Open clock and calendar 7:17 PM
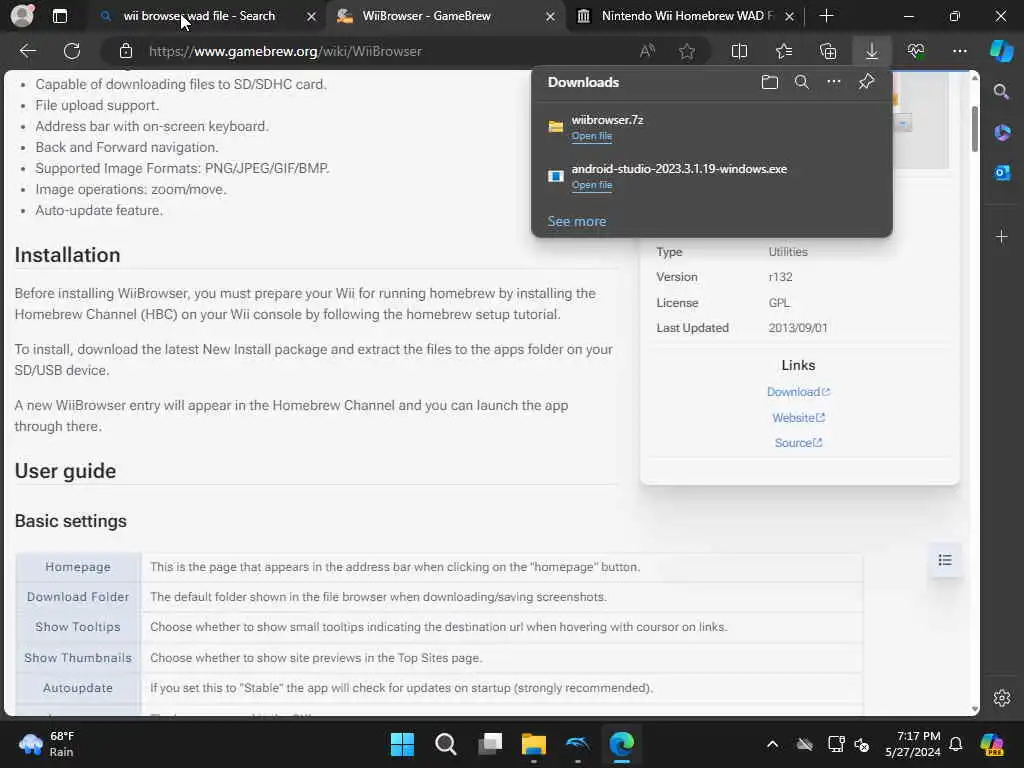This screenshot has width=1024, height=768. [x=912, y=744]
